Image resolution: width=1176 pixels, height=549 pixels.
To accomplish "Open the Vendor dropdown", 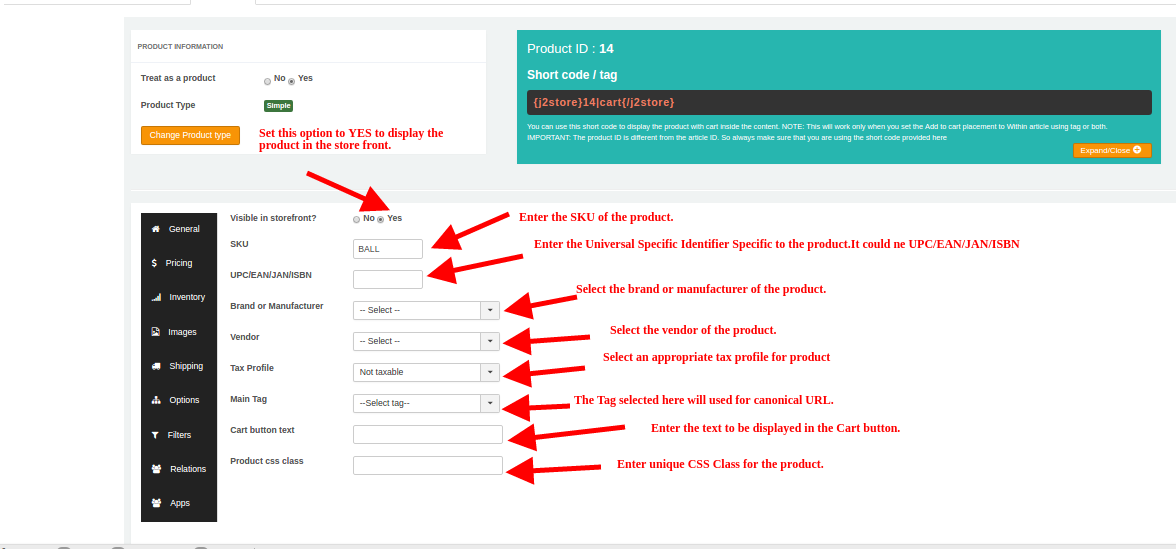I will (x=426, y=341).
